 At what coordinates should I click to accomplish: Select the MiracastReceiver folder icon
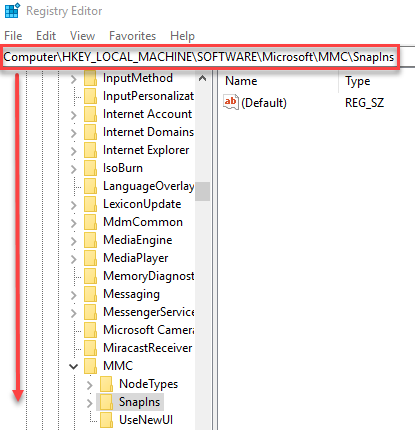pos(90,348)
